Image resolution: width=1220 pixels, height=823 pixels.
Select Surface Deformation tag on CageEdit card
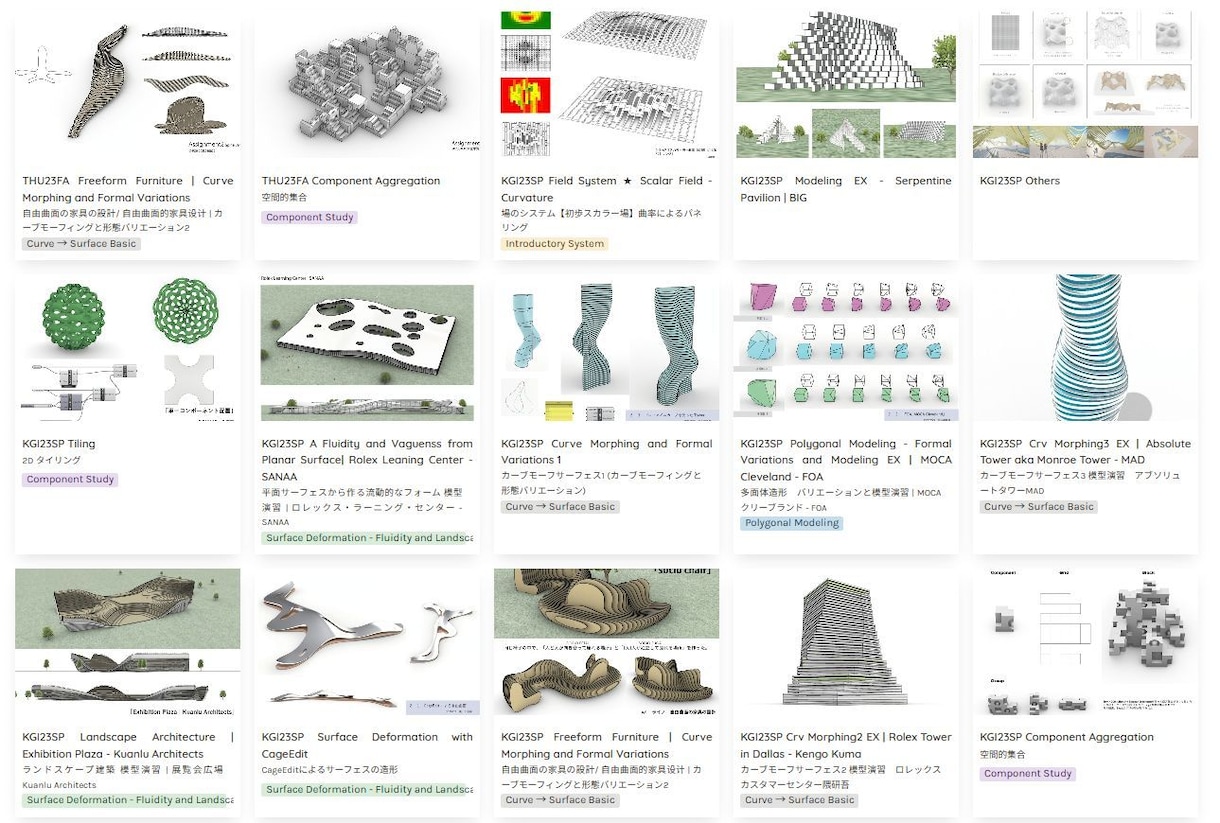(367, 789)
